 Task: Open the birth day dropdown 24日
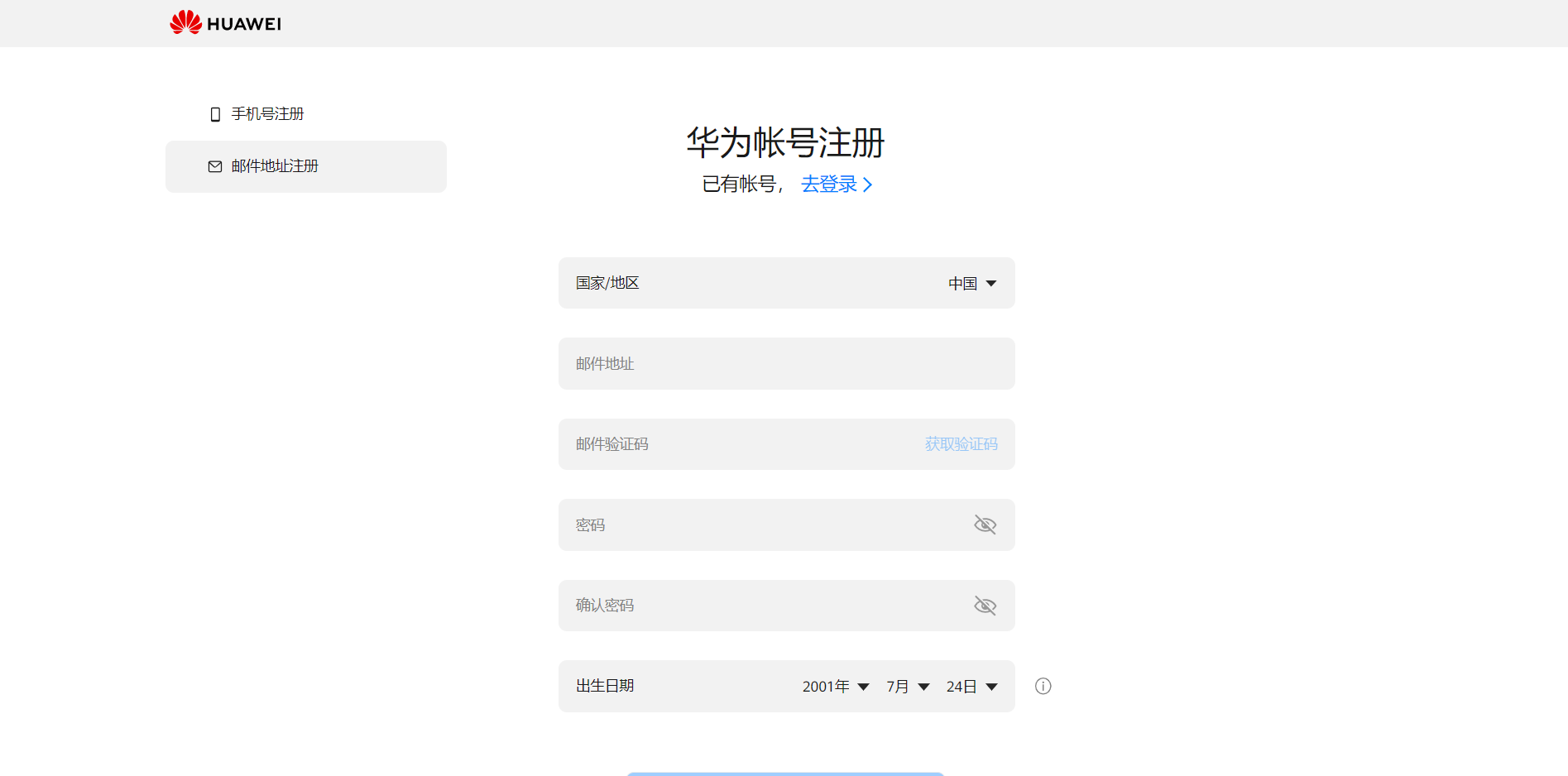(x=972, y=687)
